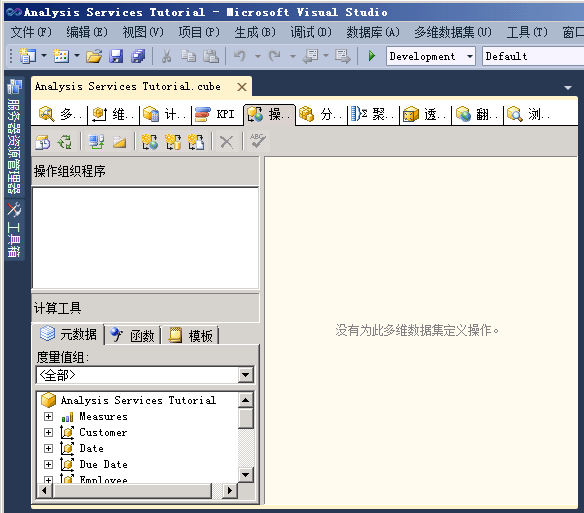Viewport: 584px width, 513px height.
Task: Open the Server Explorer side panel
Action: pos(14,136)
